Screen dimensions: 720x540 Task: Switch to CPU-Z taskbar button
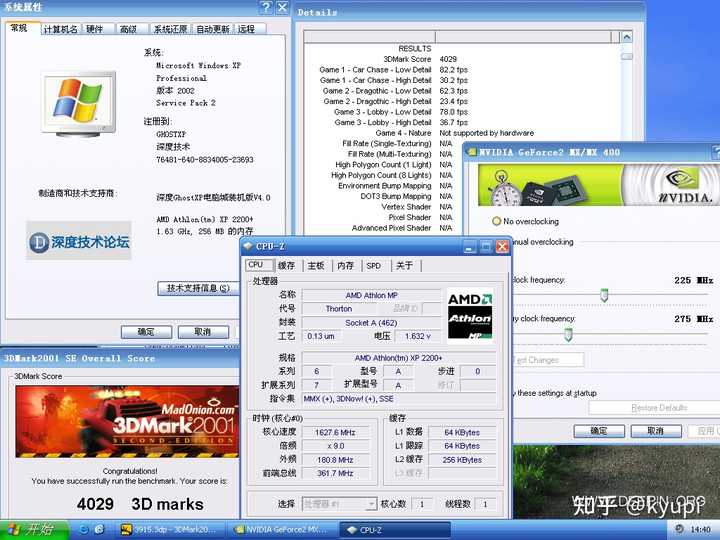tap(395, 530)
